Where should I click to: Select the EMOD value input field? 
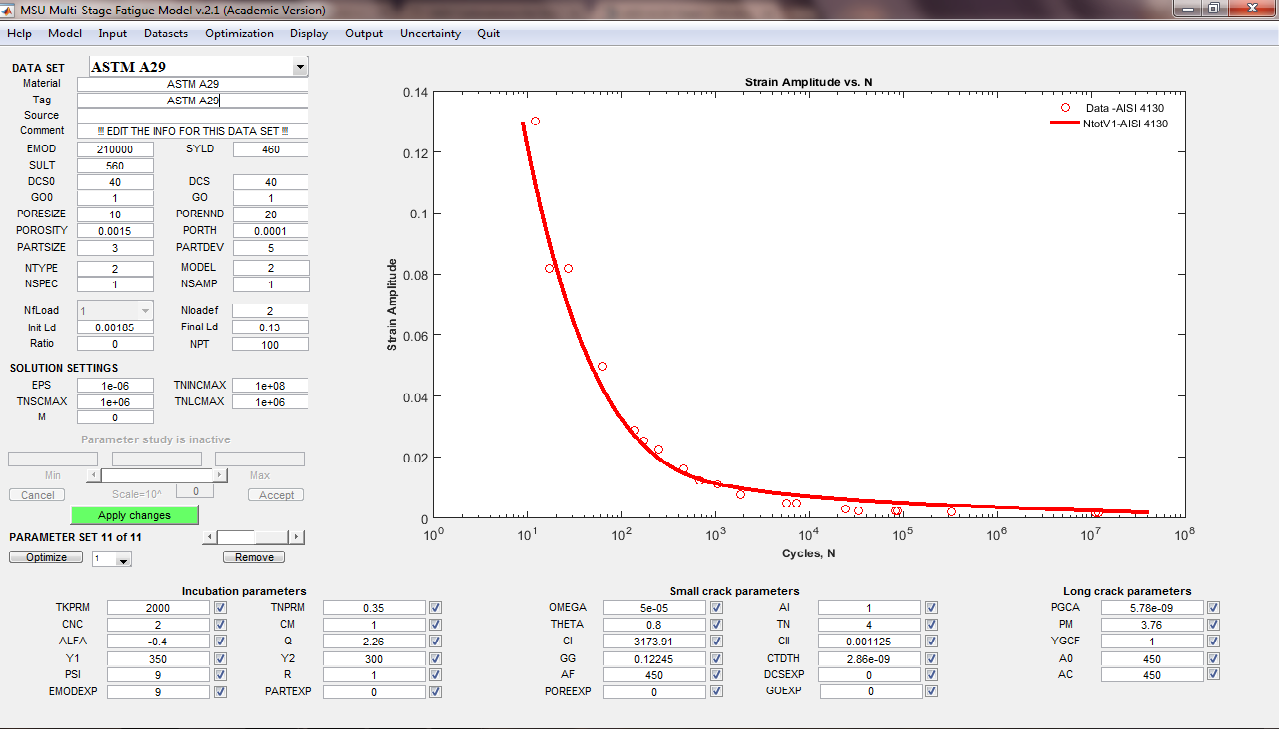coord(115,148)
